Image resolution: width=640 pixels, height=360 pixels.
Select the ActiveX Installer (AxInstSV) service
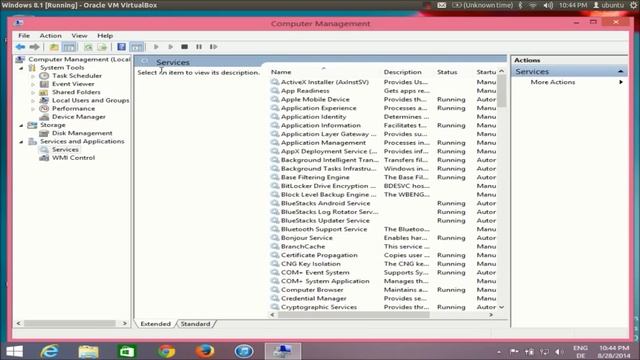pos(324,82)
